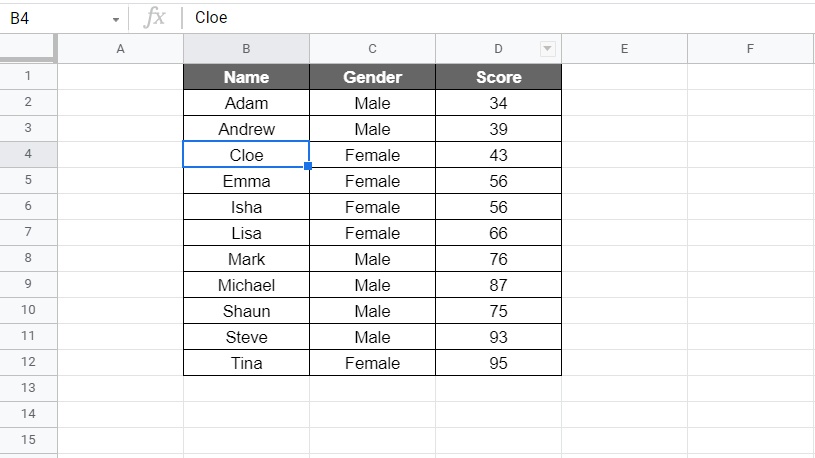Select Steve's gender cell Male
This screenshot has width=815, height=458.
[x=372, y=337]
